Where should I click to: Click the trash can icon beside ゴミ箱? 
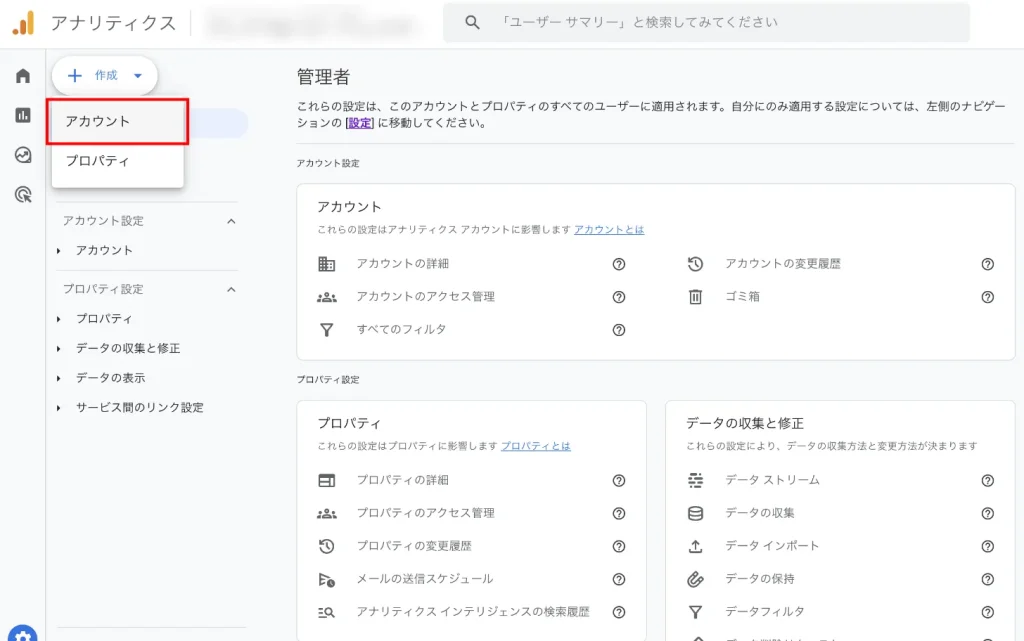696,297
